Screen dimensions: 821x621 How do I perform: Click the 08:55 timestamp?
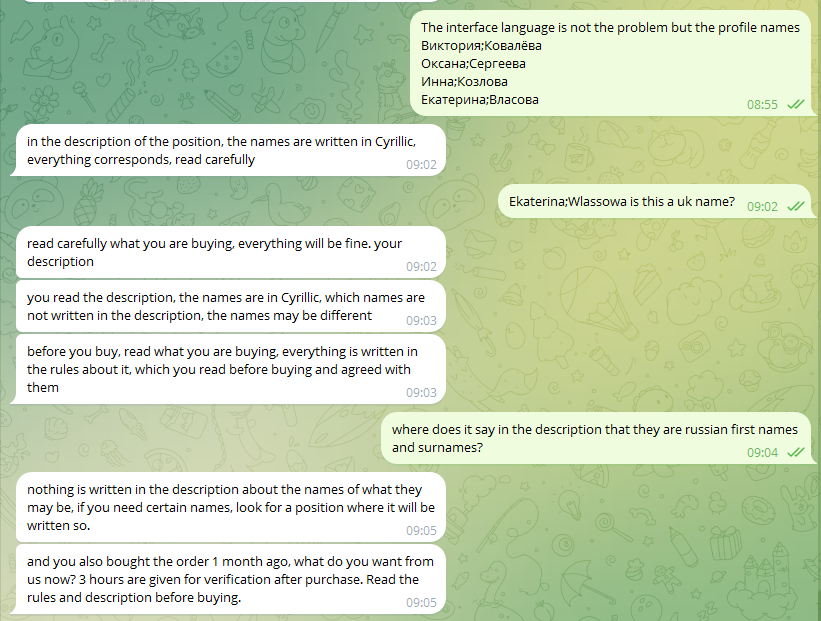[762, 104]
